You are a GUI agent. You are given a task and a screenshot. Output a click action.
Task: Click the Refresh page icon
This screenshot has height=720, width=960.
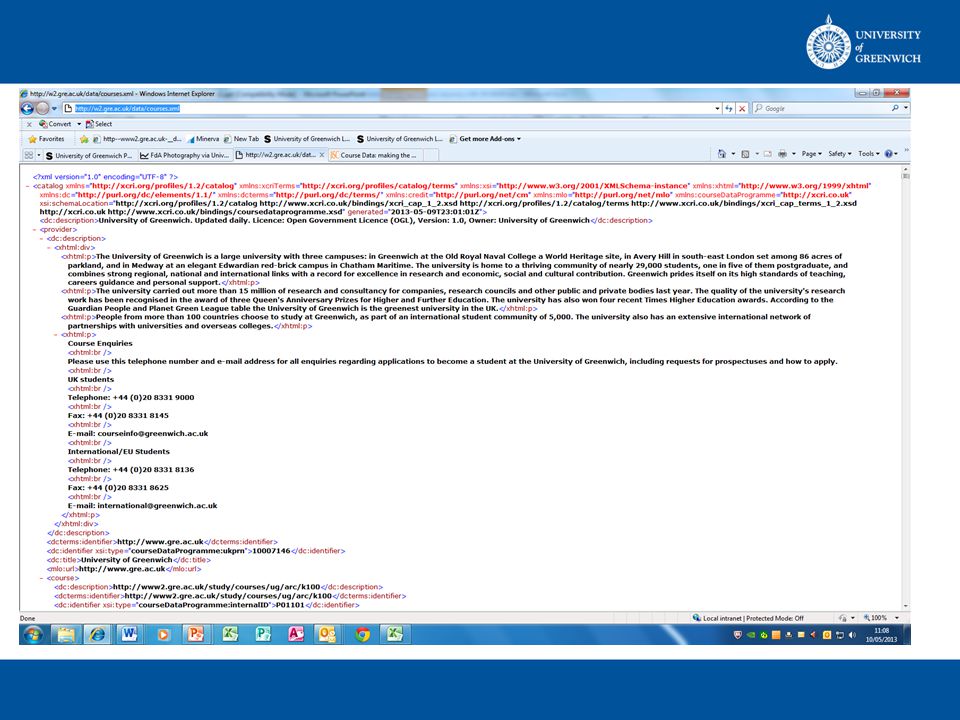click(x=729, y=108)
